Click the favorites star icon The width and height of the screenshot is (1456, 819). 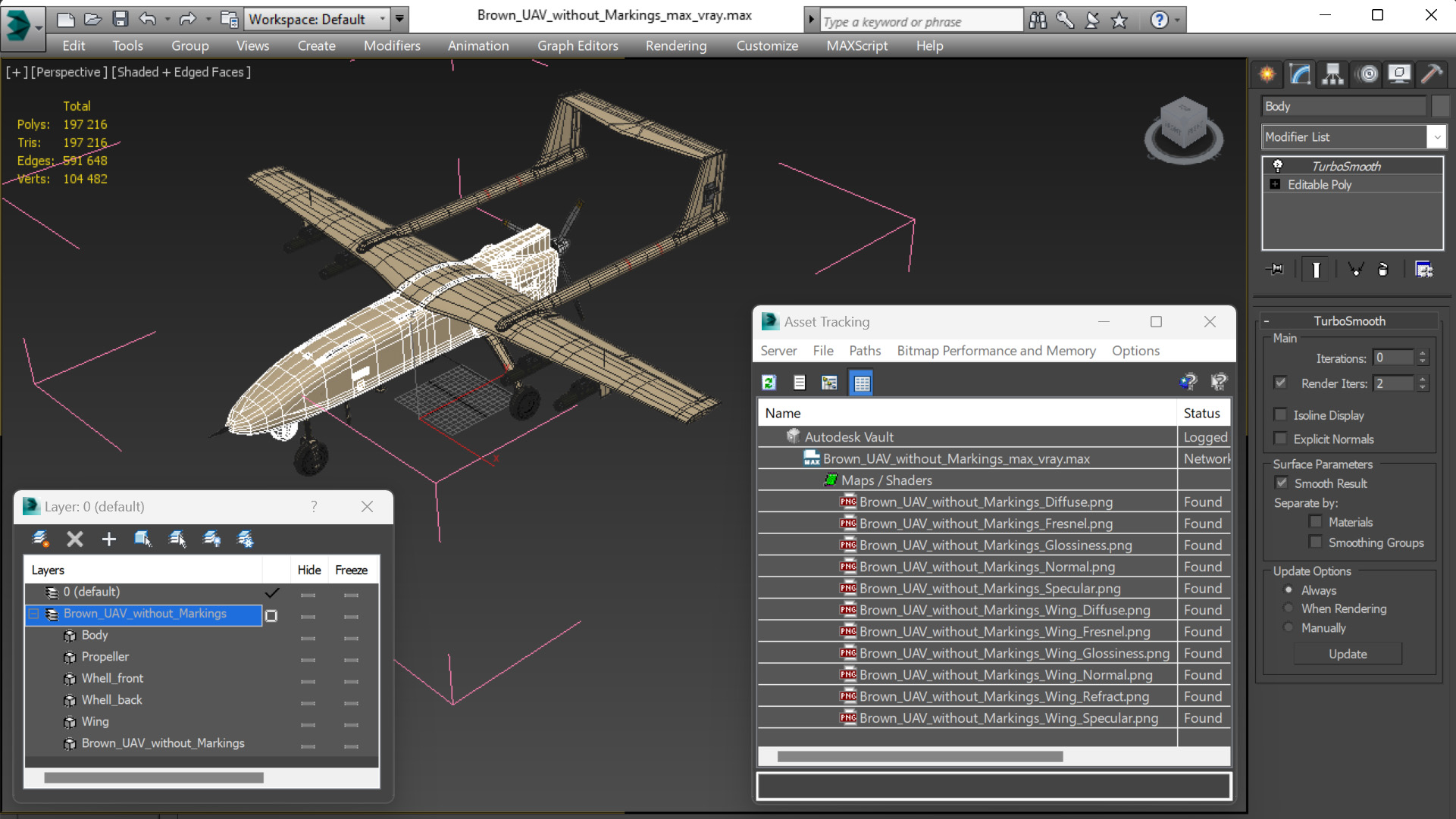tap(1119, 20)
